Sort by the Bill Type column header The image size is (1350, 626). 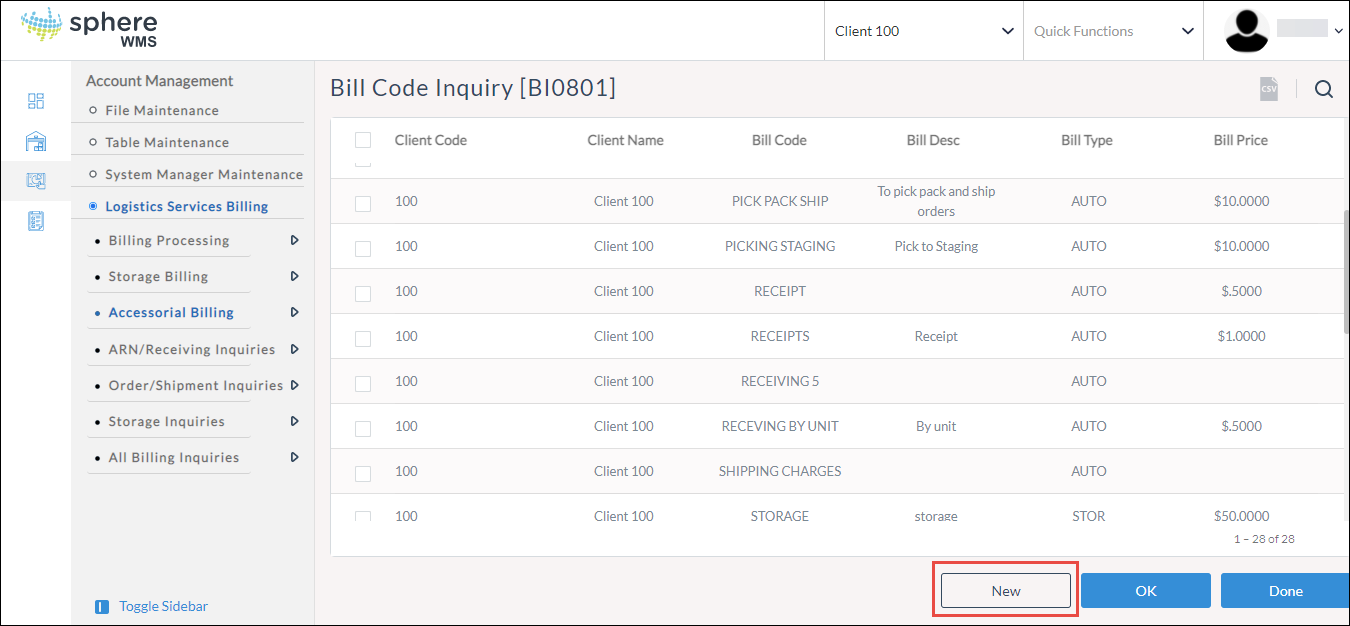pos(1087,140)
